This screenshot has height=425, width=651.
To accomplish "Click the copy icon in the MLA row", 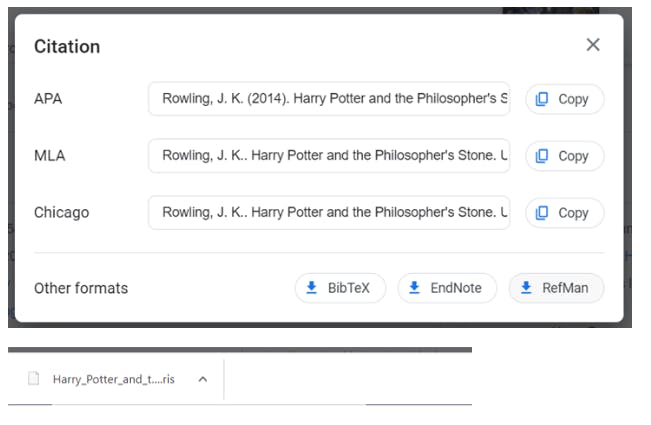I will 542,156.
